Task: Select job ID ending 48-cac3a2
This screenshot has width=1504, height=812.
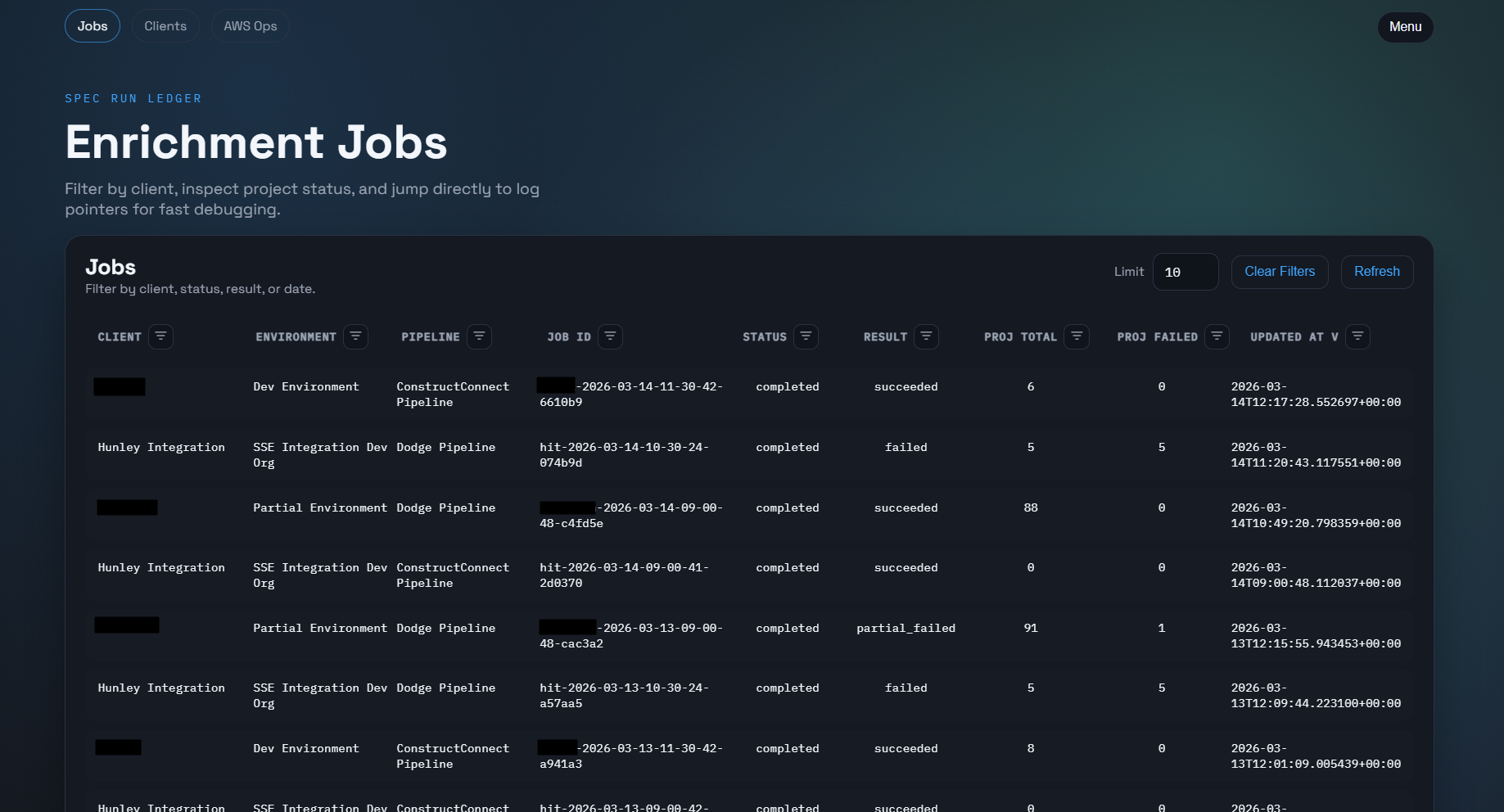Action: tap(630, 636)
